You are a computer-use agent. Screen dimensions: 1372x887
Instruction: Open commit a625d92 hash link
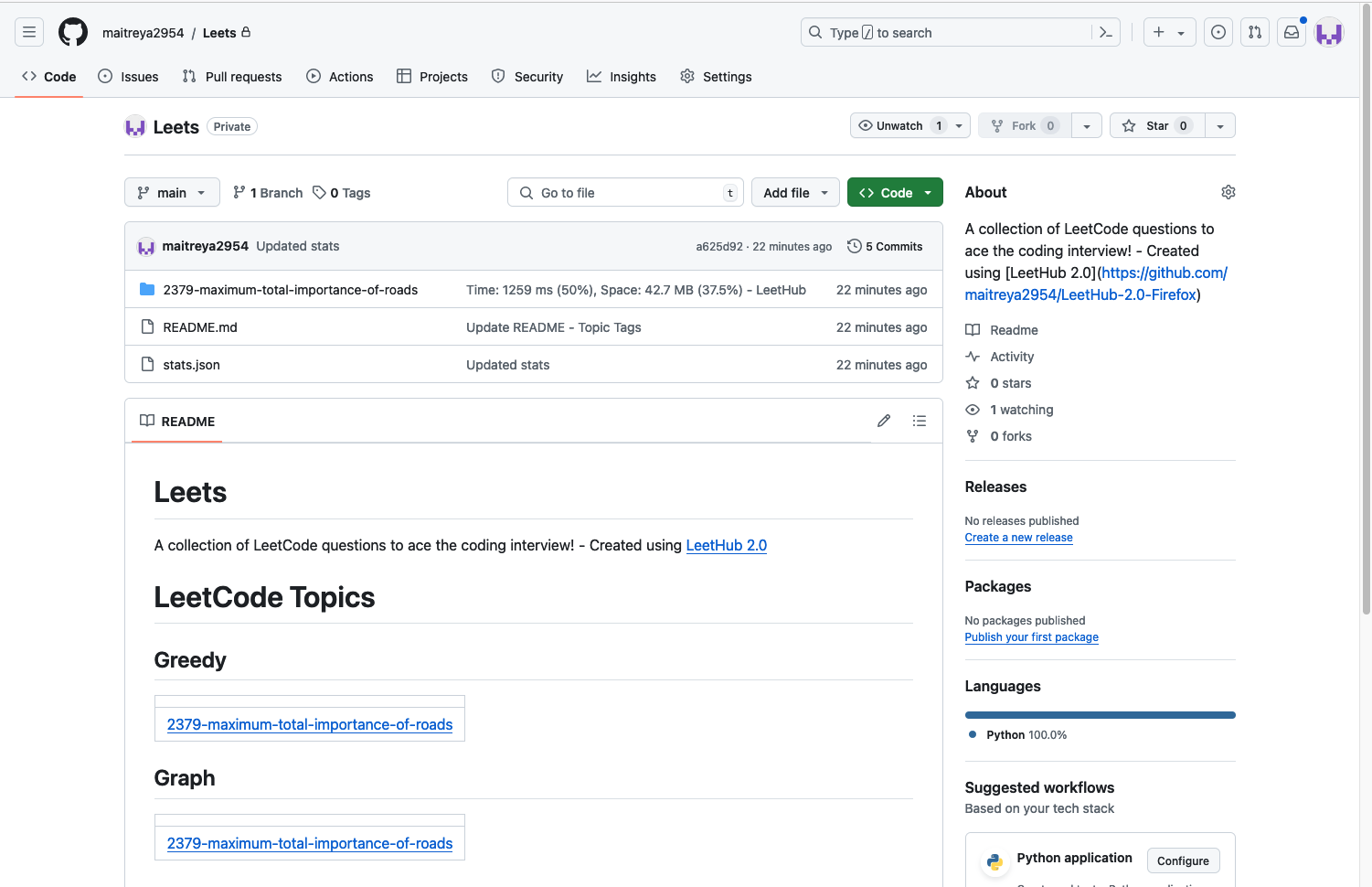(x=719, y=246)
